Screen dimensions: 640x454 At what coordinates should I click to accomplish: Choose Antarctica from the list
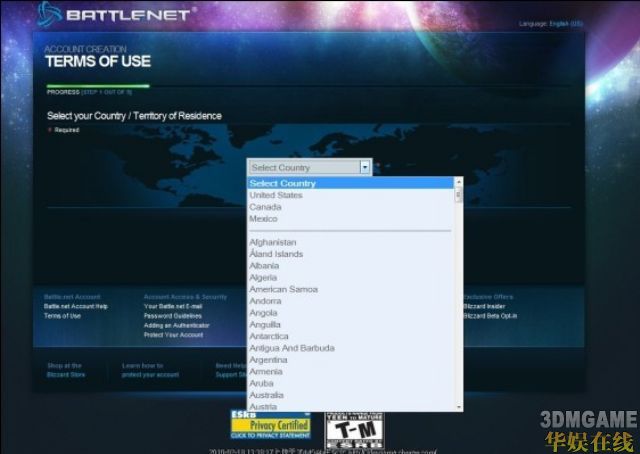tap(350, 336)
